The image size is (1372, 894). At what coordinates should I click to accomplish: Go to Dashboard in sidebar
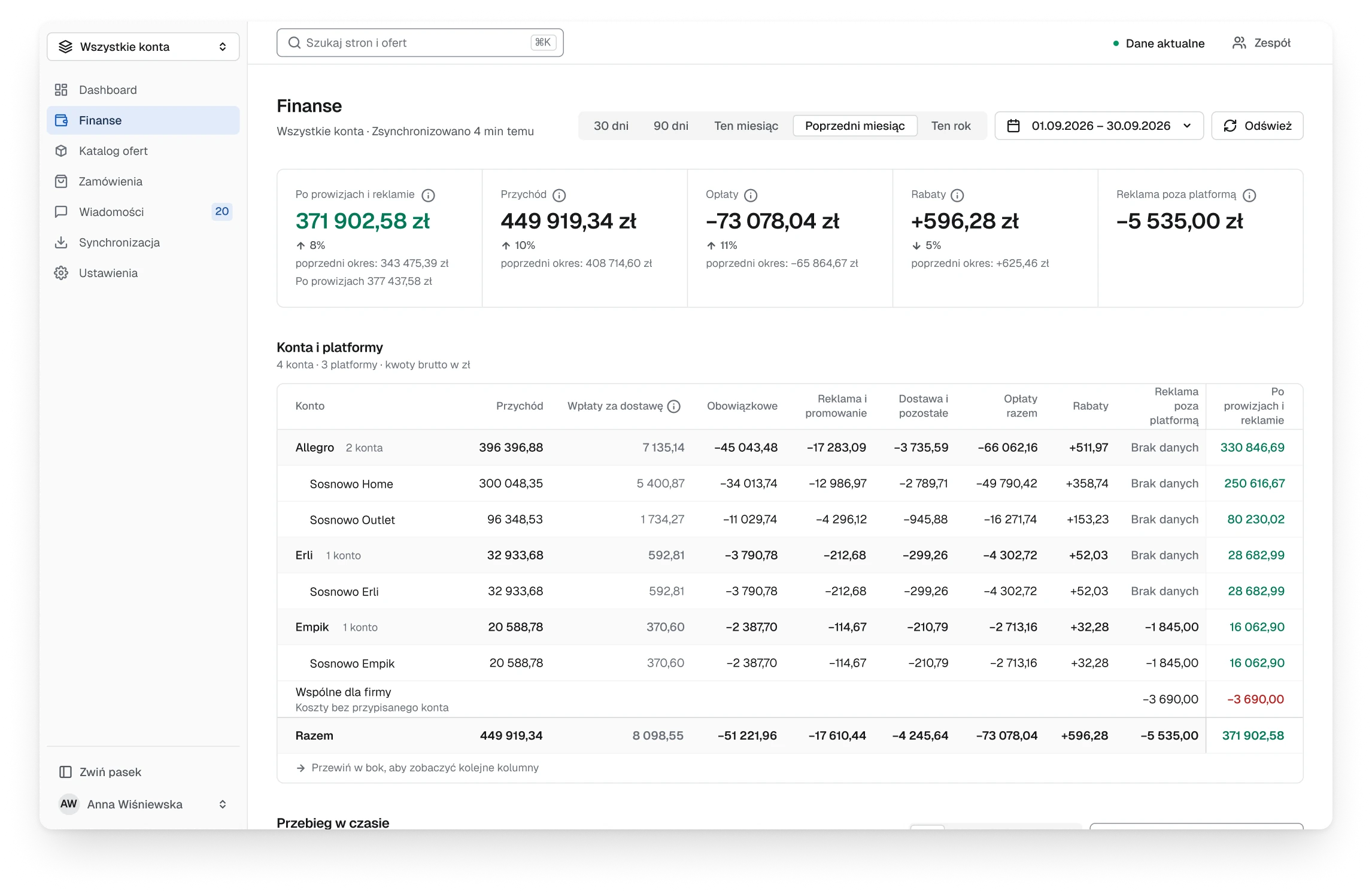coord(143,90)
